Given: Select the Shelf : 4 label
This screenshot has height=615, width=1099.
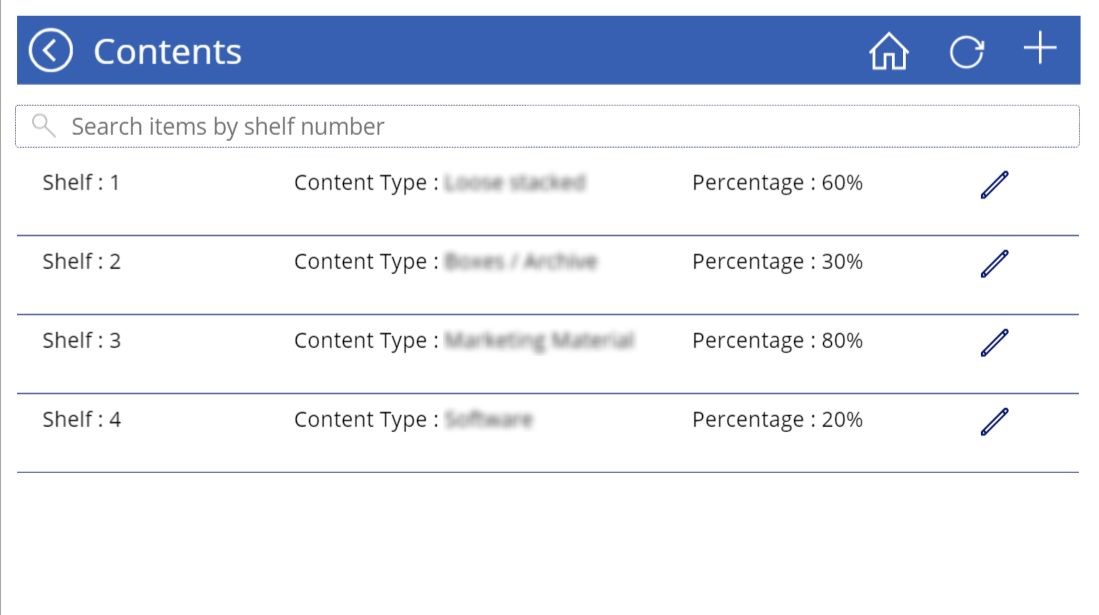Looking at the screenshot, I should [81, 419].
